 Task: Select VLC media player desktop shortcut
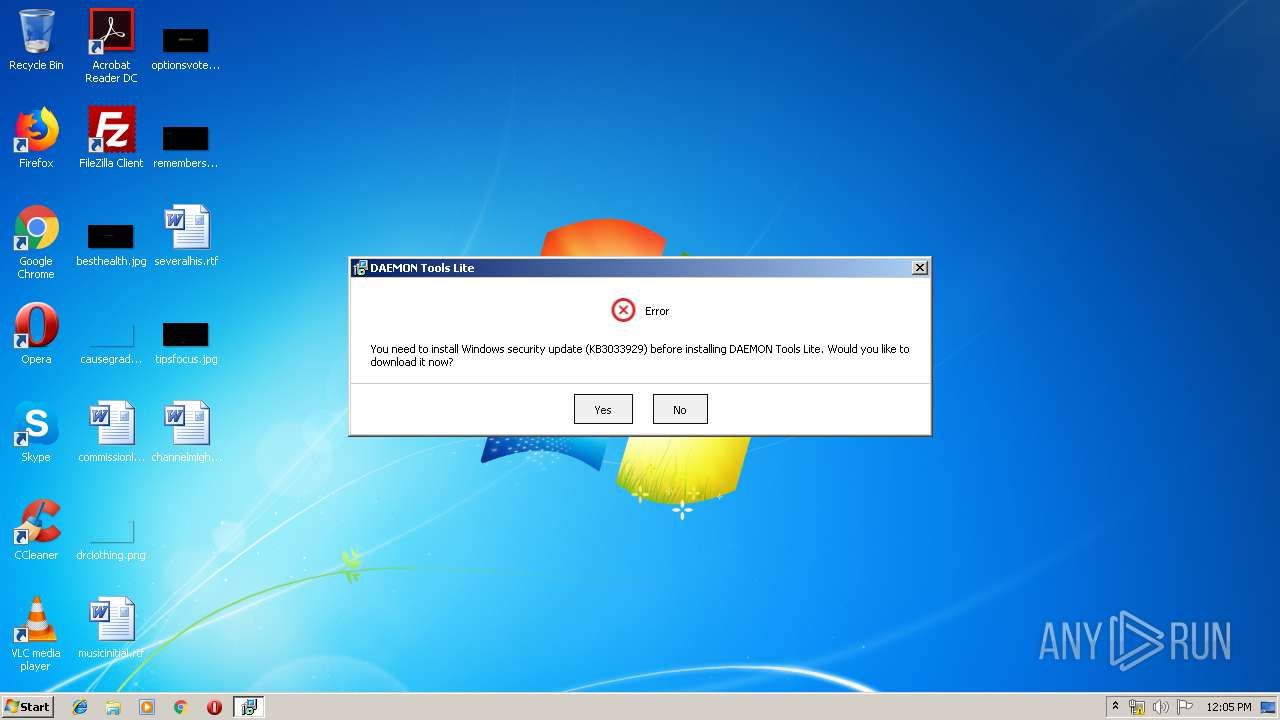tap(36, 634)
